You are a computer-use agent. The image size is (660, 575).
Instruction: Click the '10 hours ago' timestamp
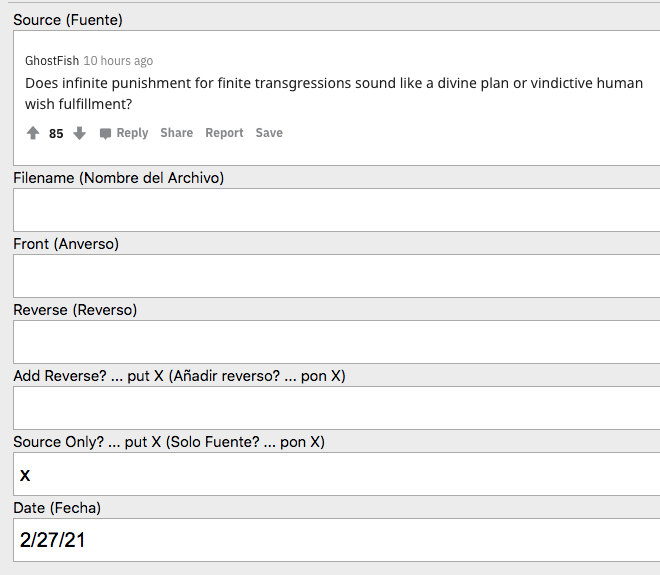[118, 61]
